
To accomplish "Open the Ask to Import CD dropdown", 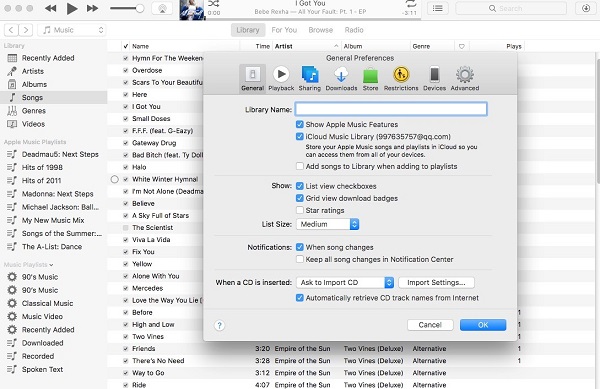I will [x=345, y=283].
